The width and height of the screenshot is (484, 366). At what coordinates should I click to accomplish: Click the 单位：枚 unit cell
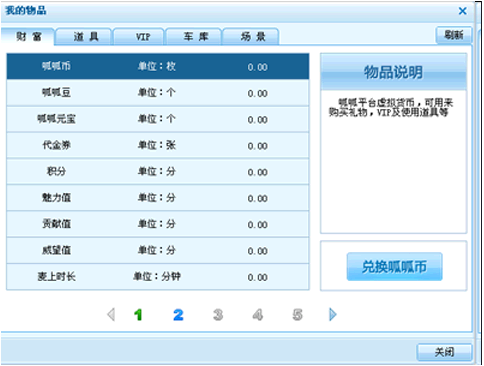pos(157,66)
